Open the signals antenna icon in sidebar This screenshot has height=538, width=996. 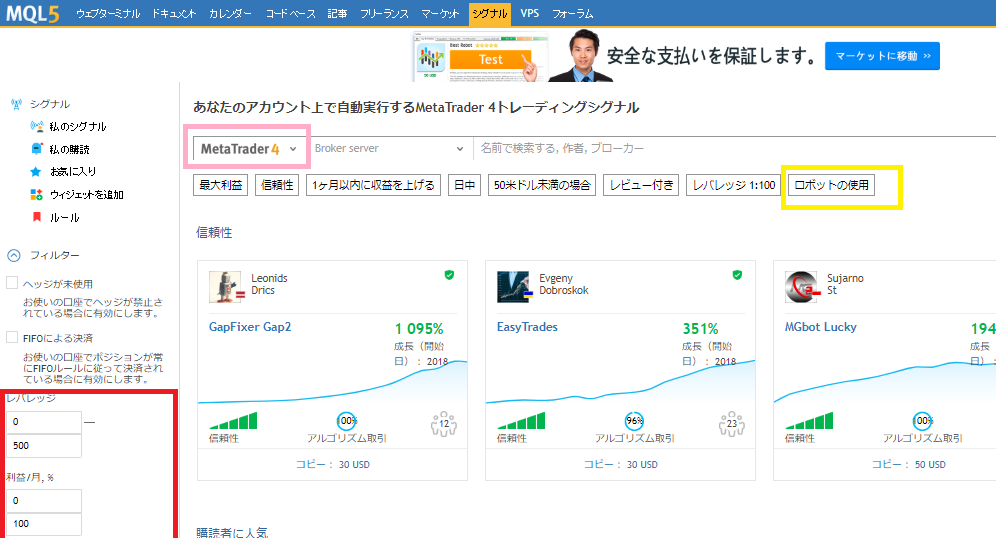16,104
